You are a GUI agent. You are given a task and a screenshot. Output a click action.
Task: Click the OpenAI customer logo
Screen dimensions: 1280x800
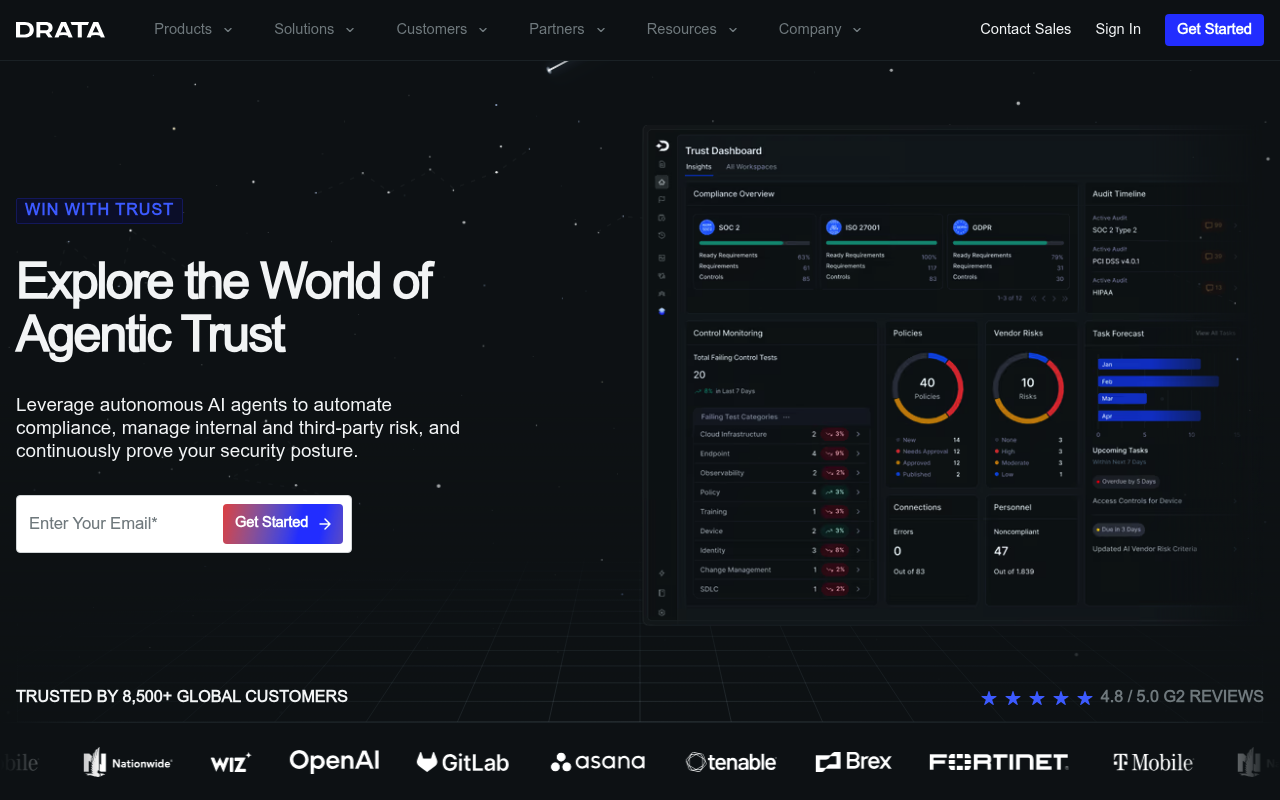[x=334, y=761]
